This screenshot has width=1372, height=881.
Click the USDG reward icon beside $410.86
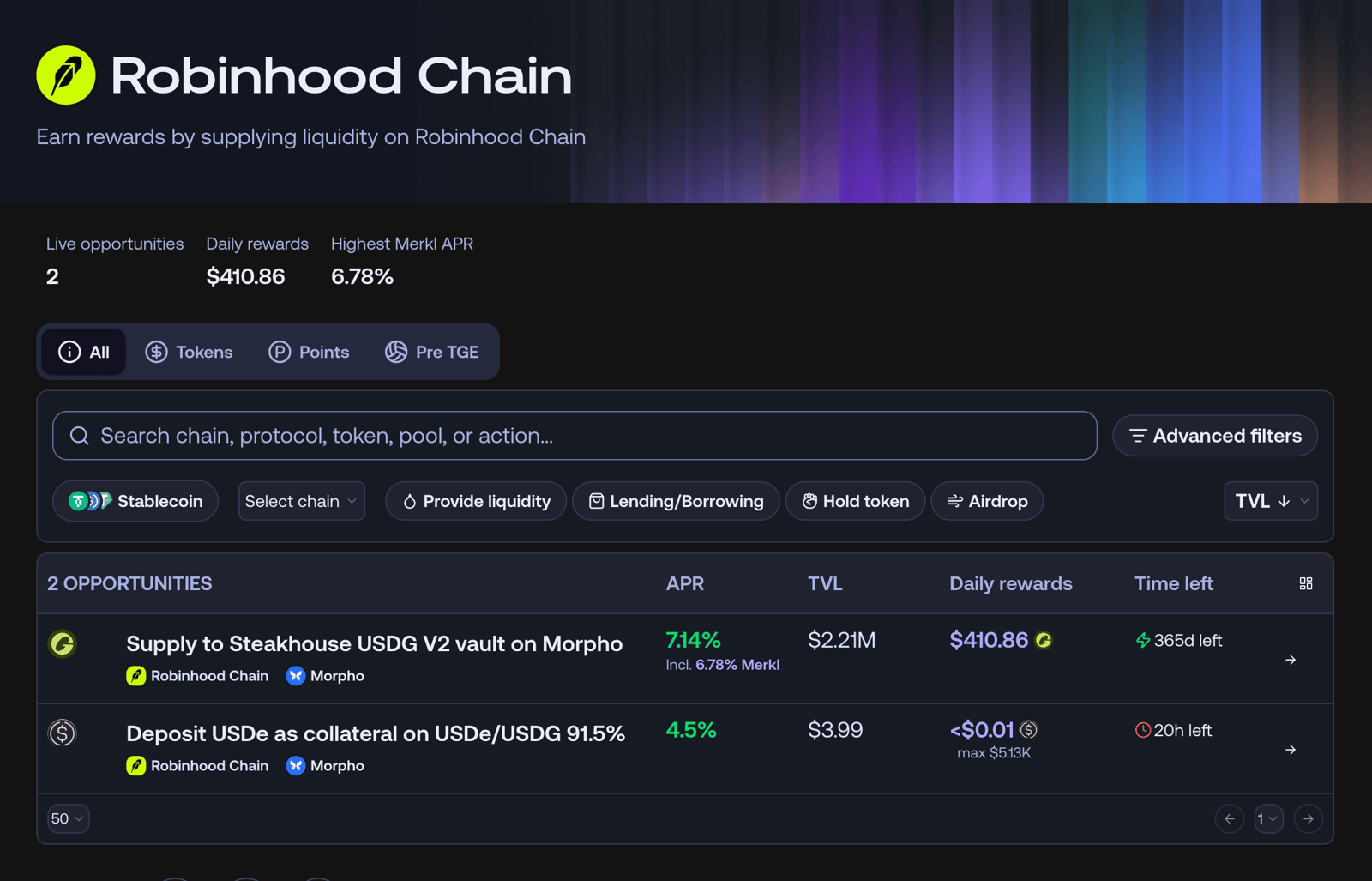click(x=1044, y=640)
